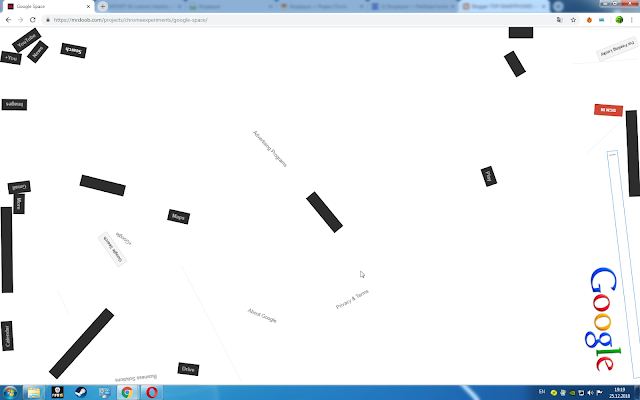Click the floating YouTube tile

tap(27, 40)
